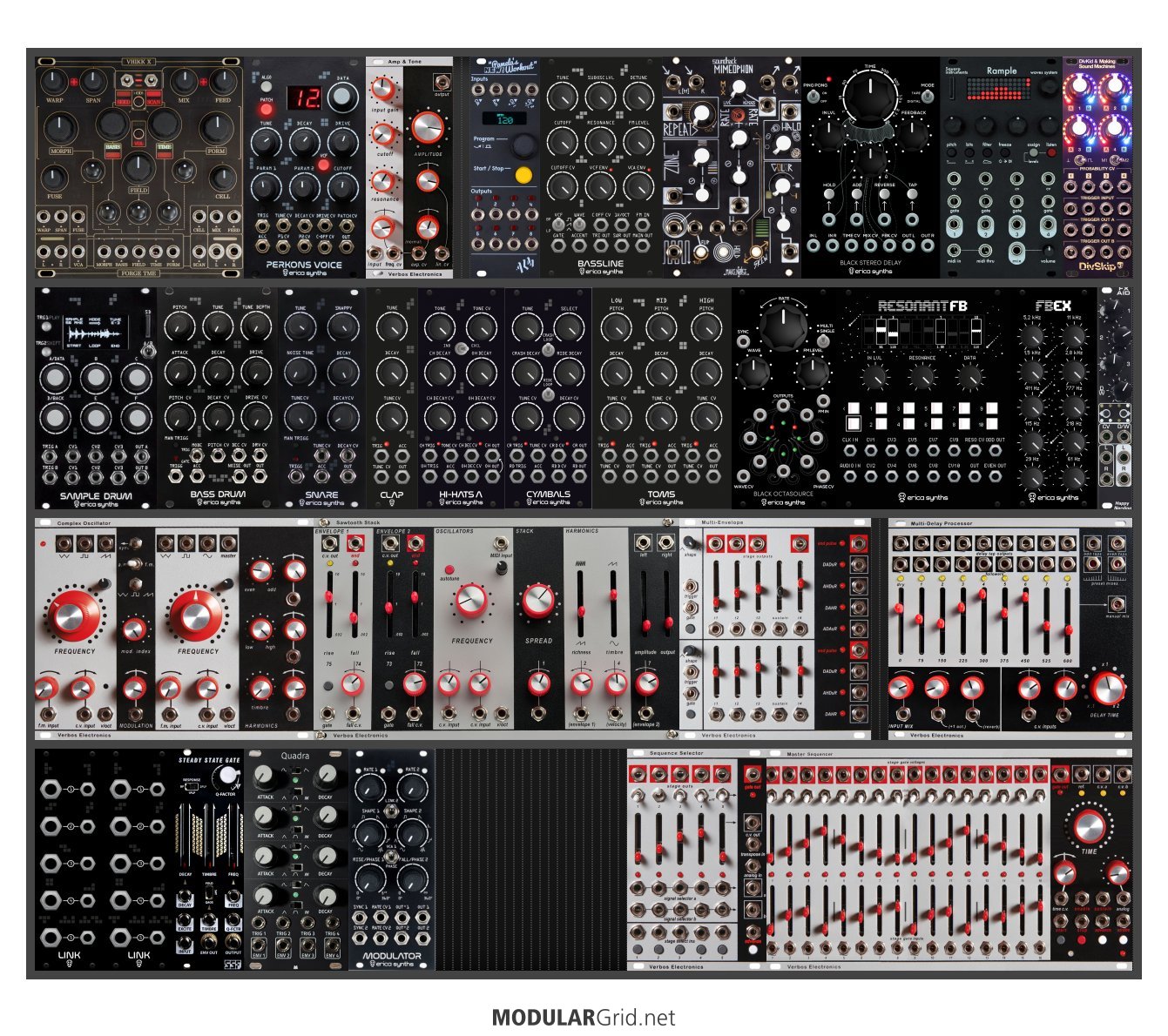Click the mod. index knob on Complex Oscillator
Viewport: 1168px width, 1036px height.
coord(134,629)
